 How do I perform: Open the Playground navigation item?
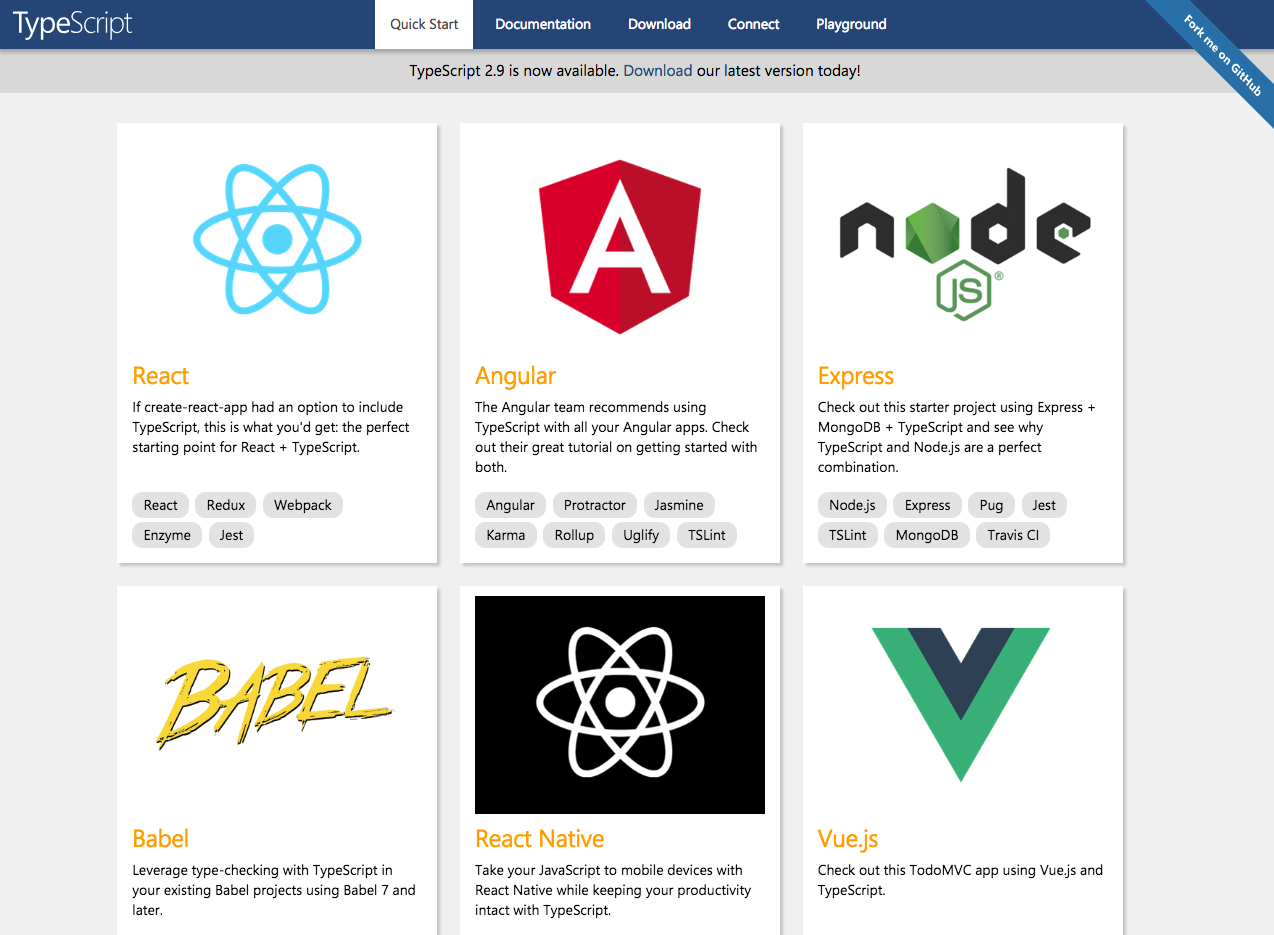[x=851, y=24]
